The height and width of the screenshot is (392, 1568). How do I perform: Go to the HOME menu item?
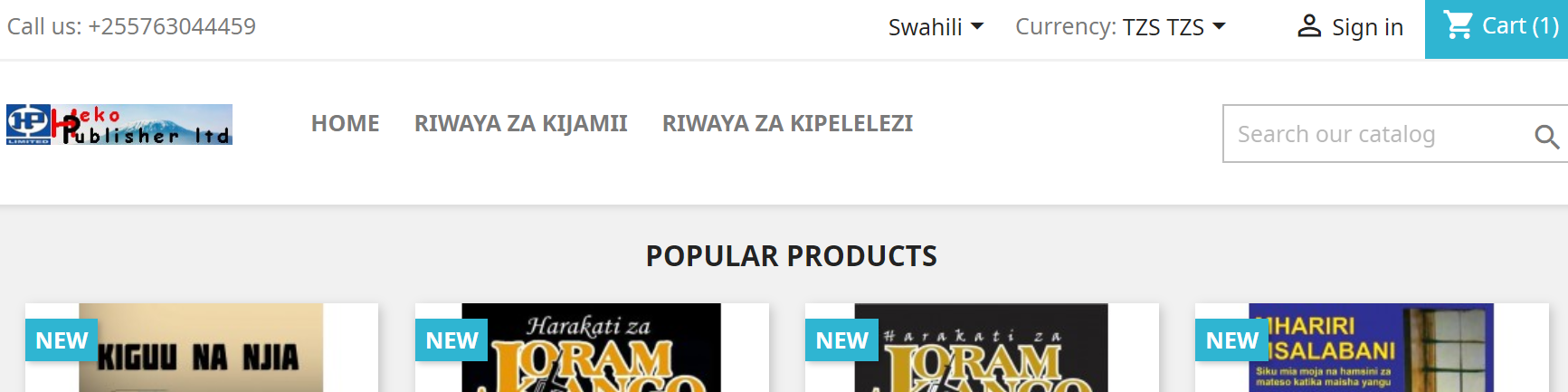[346, 123]
